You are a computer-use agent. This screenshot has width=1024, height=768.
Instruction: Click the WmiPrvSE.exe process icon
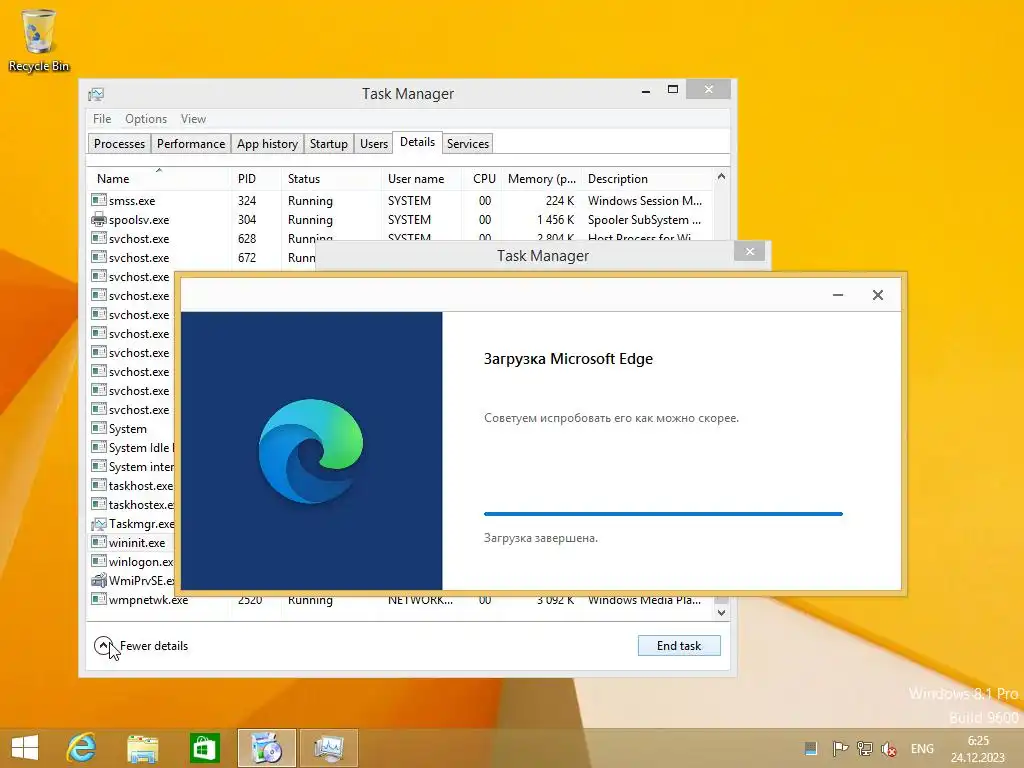pyautogui.click(x=99, y=581)
